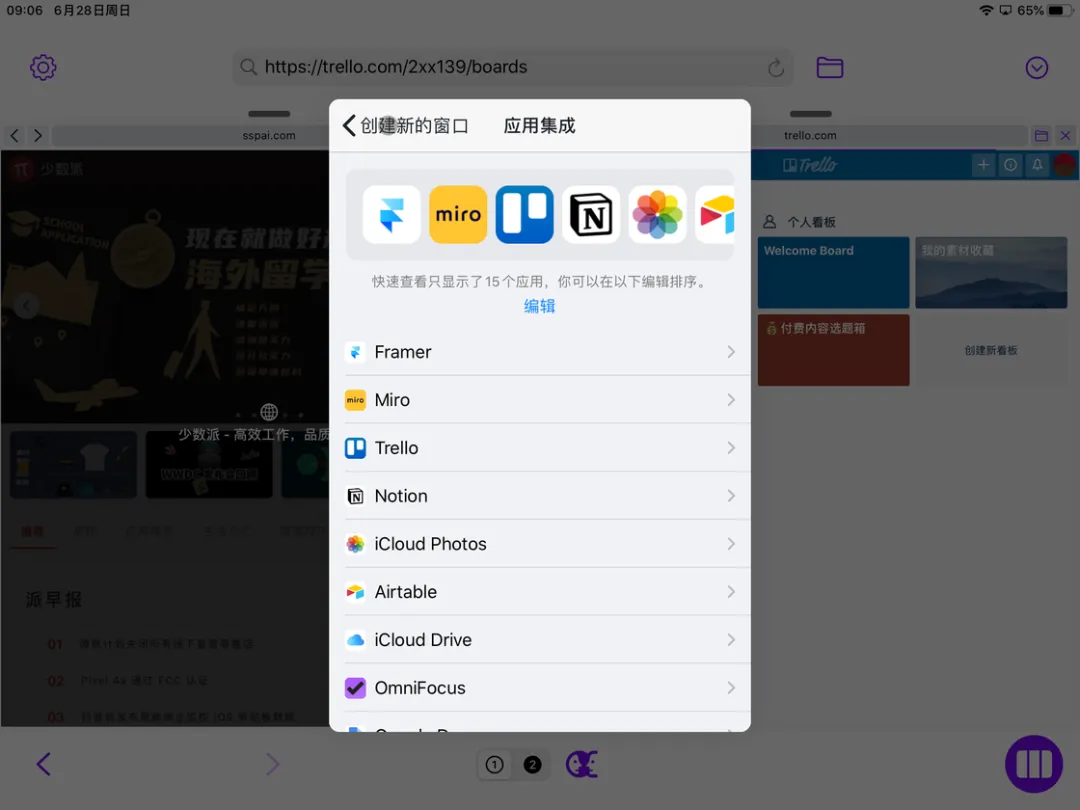Go back in sspai.com pane
The height and width of the screenshot is (810, 1080).
[x=14, y=136]
